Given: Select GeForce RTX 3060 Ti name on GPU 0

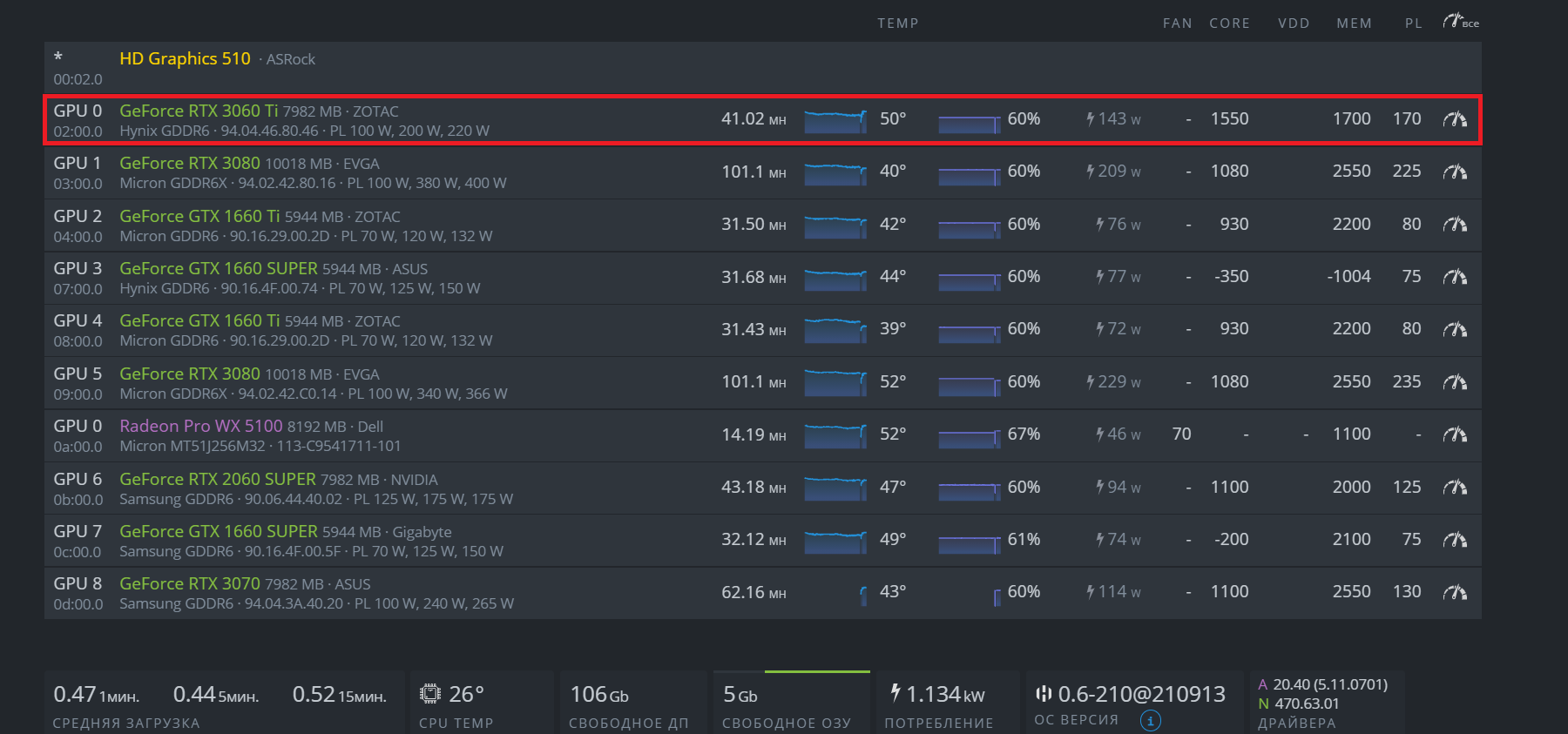Looking at the screenshot, I should (199, 111).
